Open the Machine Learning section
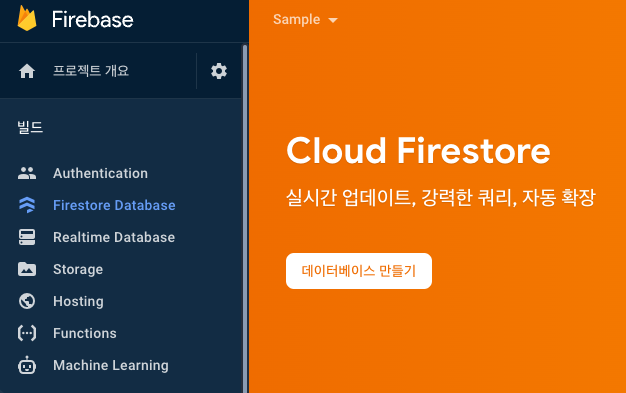The image size is (626, 393). [x=111, y=365]
